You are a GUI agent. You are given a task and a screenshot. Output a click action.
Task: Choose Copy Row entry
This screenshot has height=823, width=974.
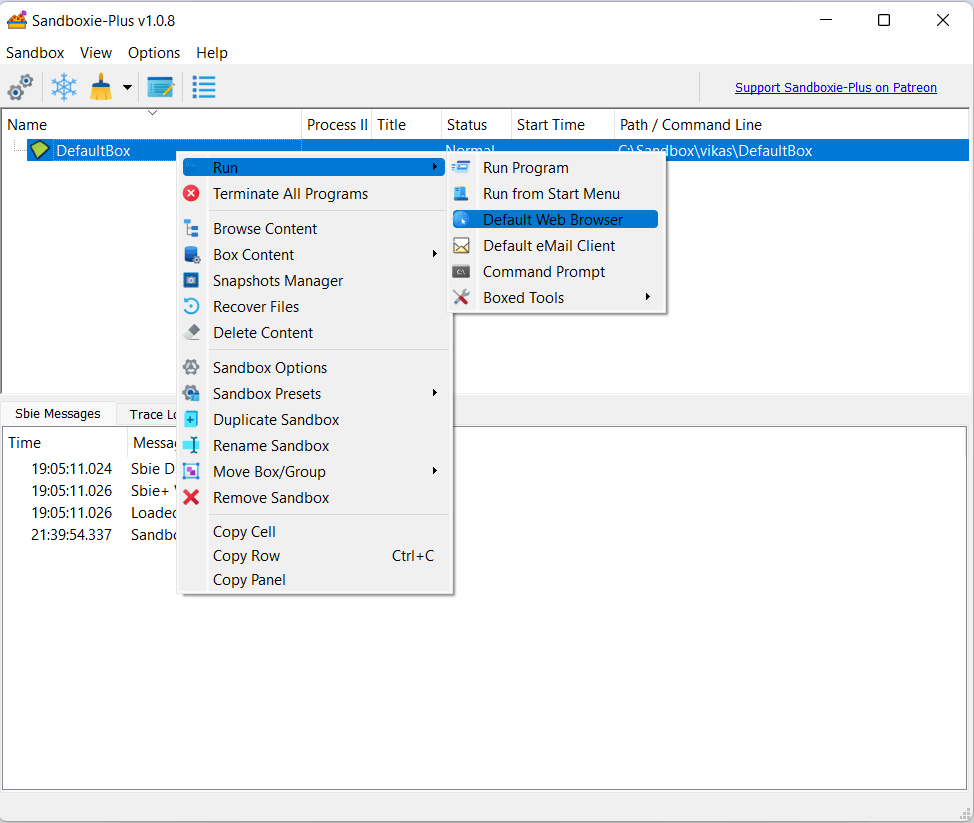(x=314, y=556)
